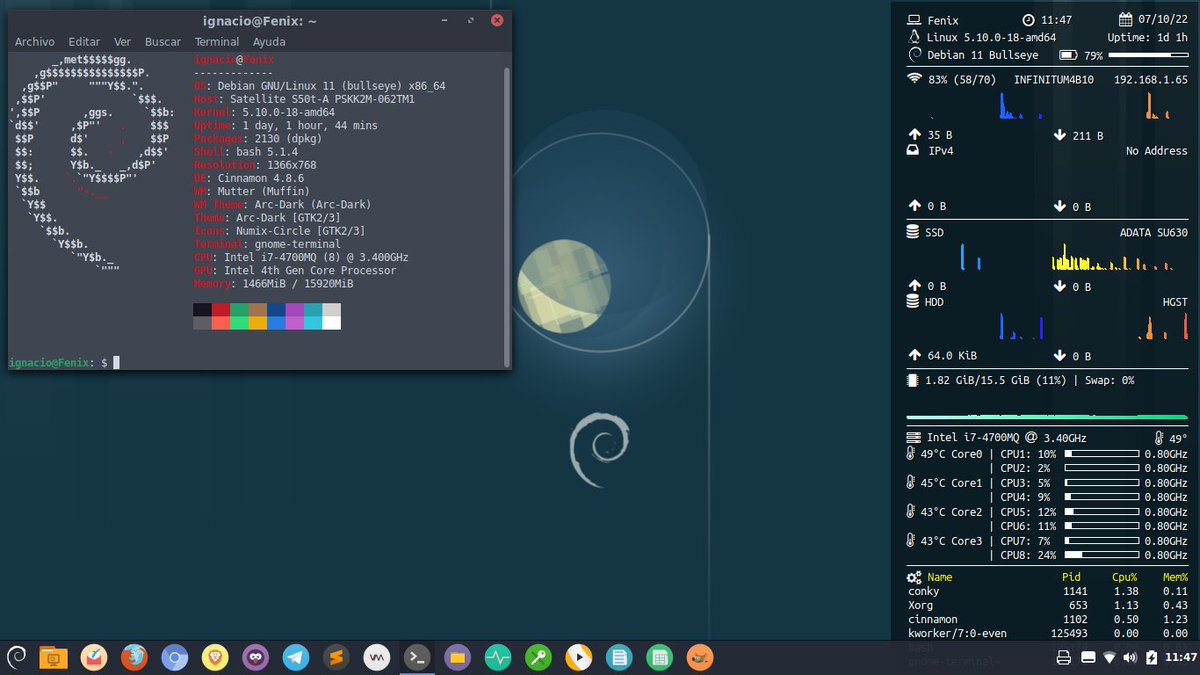
Task: Launch Firefox from the panel
Action: tap(134, 657)
